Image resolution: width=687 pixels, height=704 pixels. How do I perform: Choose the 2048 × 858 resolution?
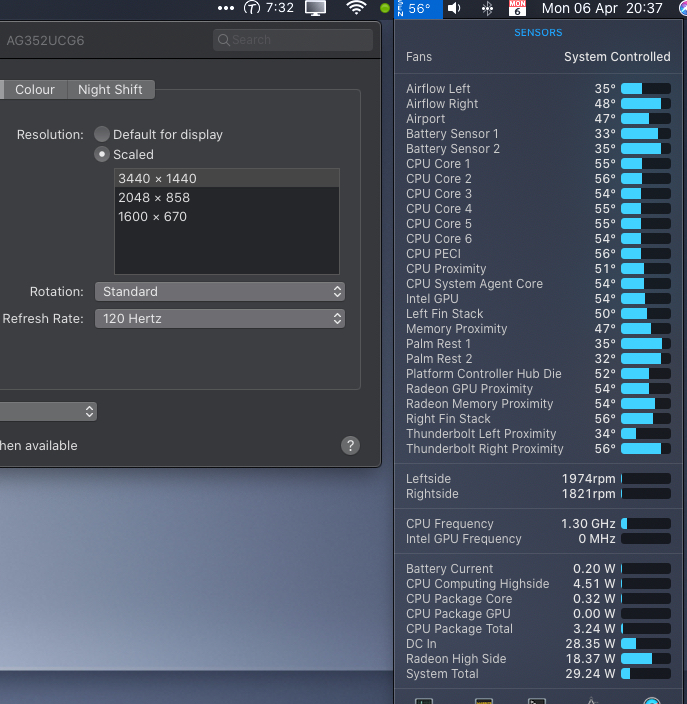pyautogui.click(x=227, y=198)
